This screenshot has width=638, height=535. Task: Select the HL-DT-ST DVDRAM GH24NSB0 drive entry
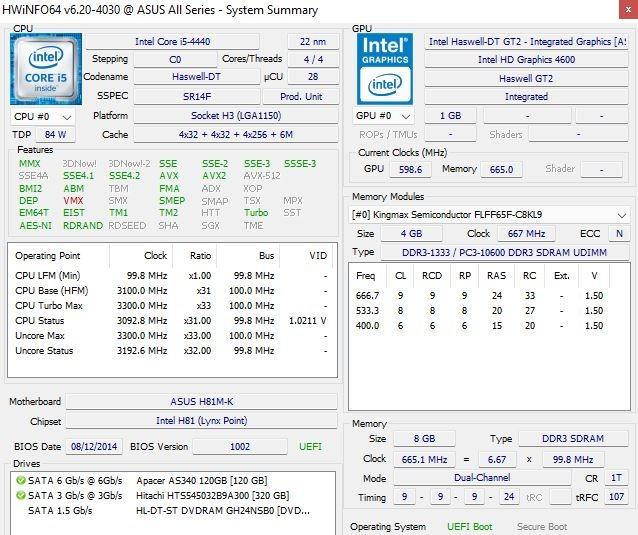click(x=223, y=511)
